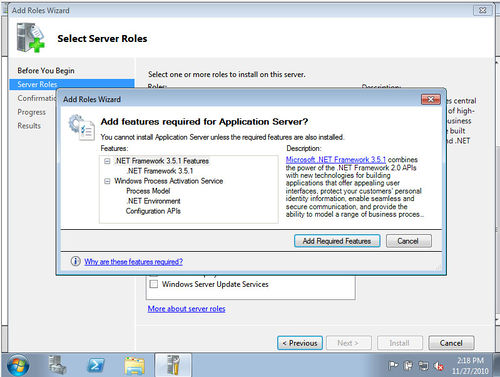
Task: Select the Before You Begin step
Action: pos(46,71)
